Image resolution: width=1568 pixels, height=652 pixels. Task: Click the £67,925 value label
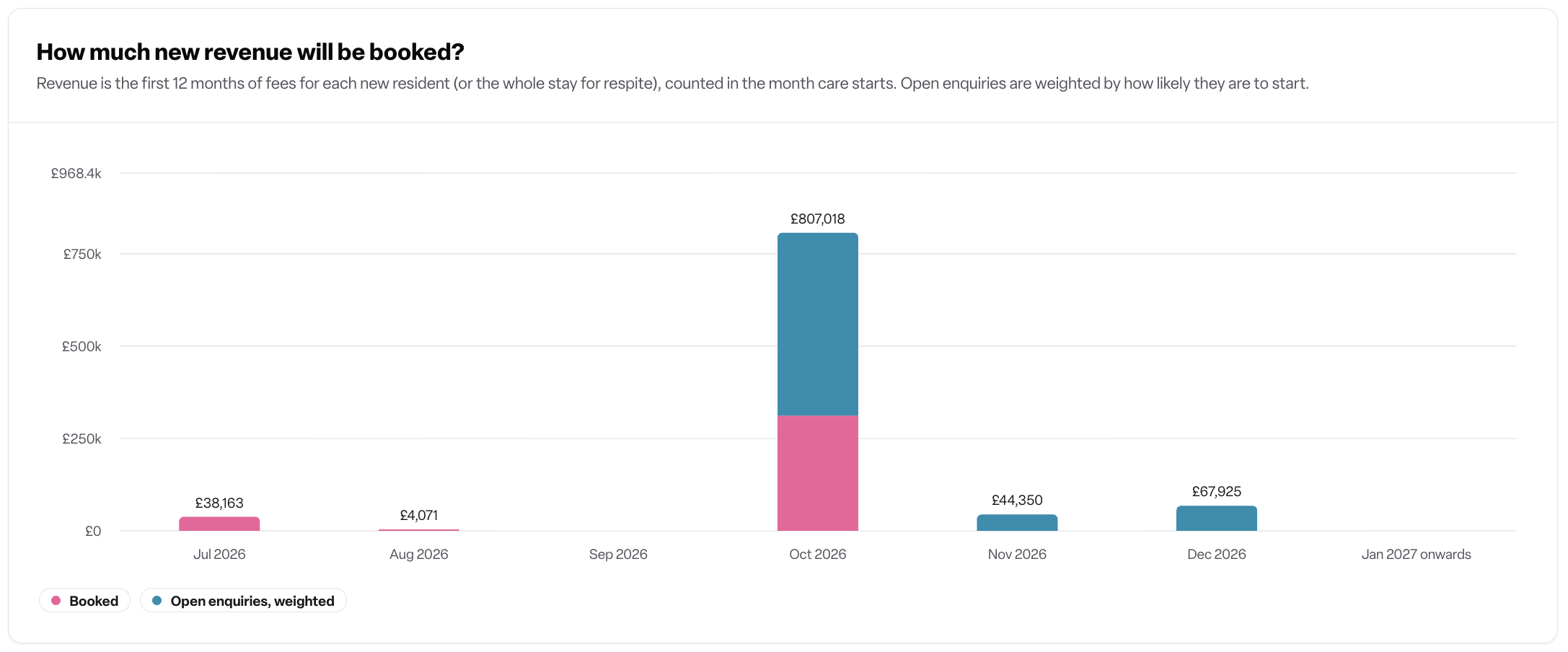point(1217,491)
